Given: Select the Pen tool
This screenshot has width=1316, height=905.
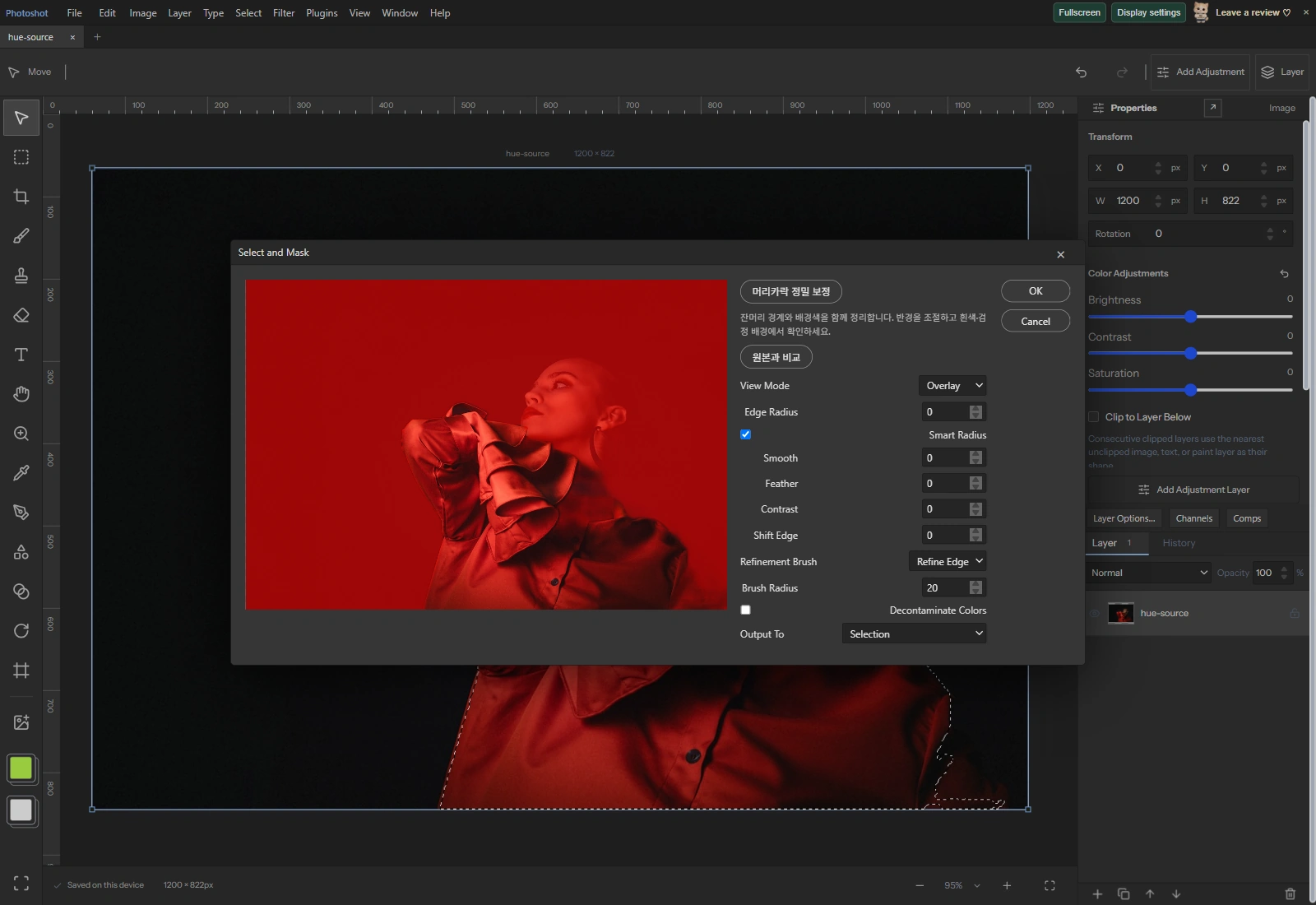Looking at the screenshot, I should pos(21,513).
